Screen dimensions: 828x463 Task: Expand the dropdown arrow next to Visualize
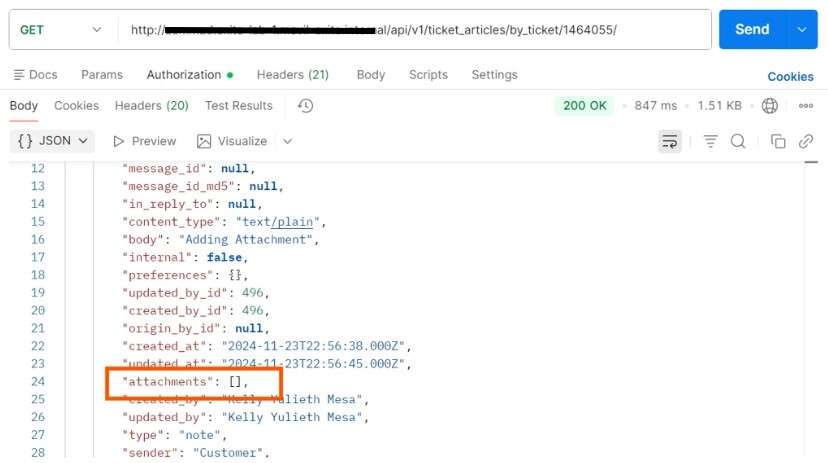(x=288, y=141)
